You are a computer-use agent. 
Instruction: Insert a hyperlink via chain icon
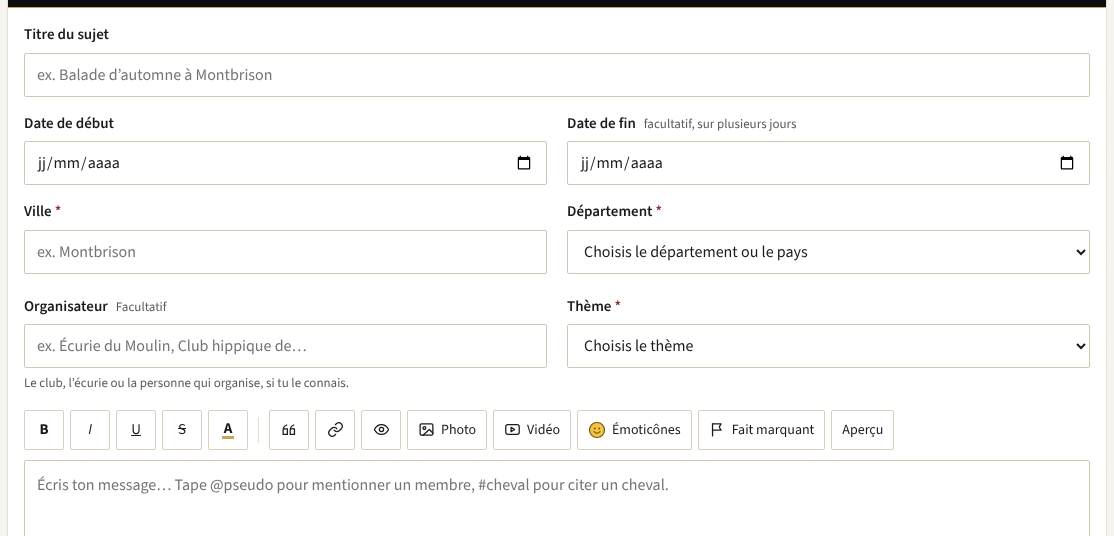335,429
